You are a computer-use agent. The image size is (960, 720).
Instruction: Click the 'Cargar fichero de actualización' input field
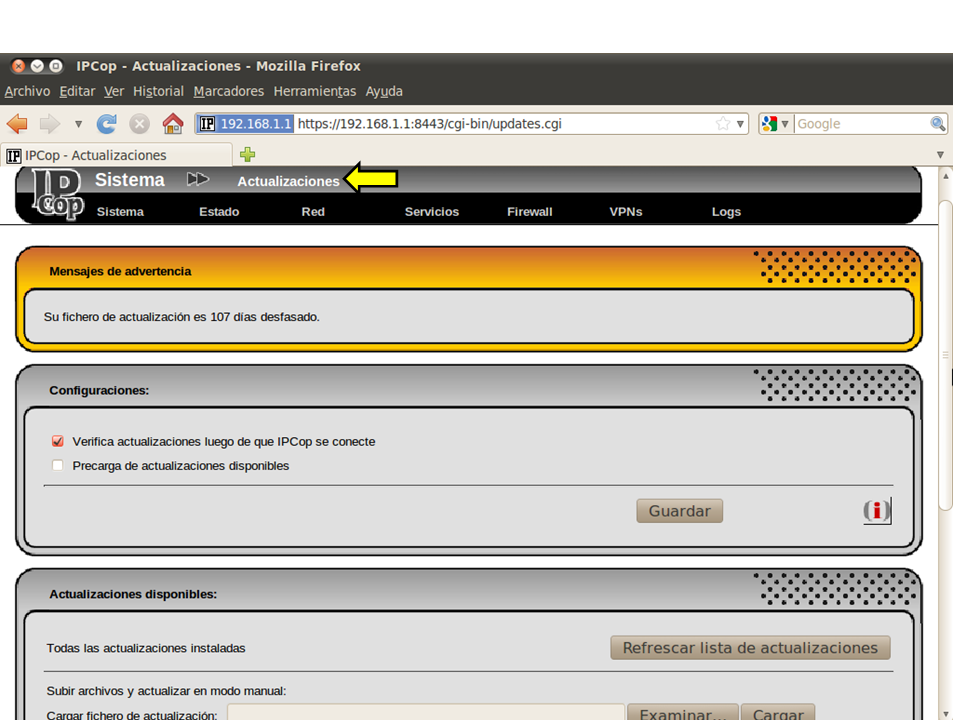point(426,714)
